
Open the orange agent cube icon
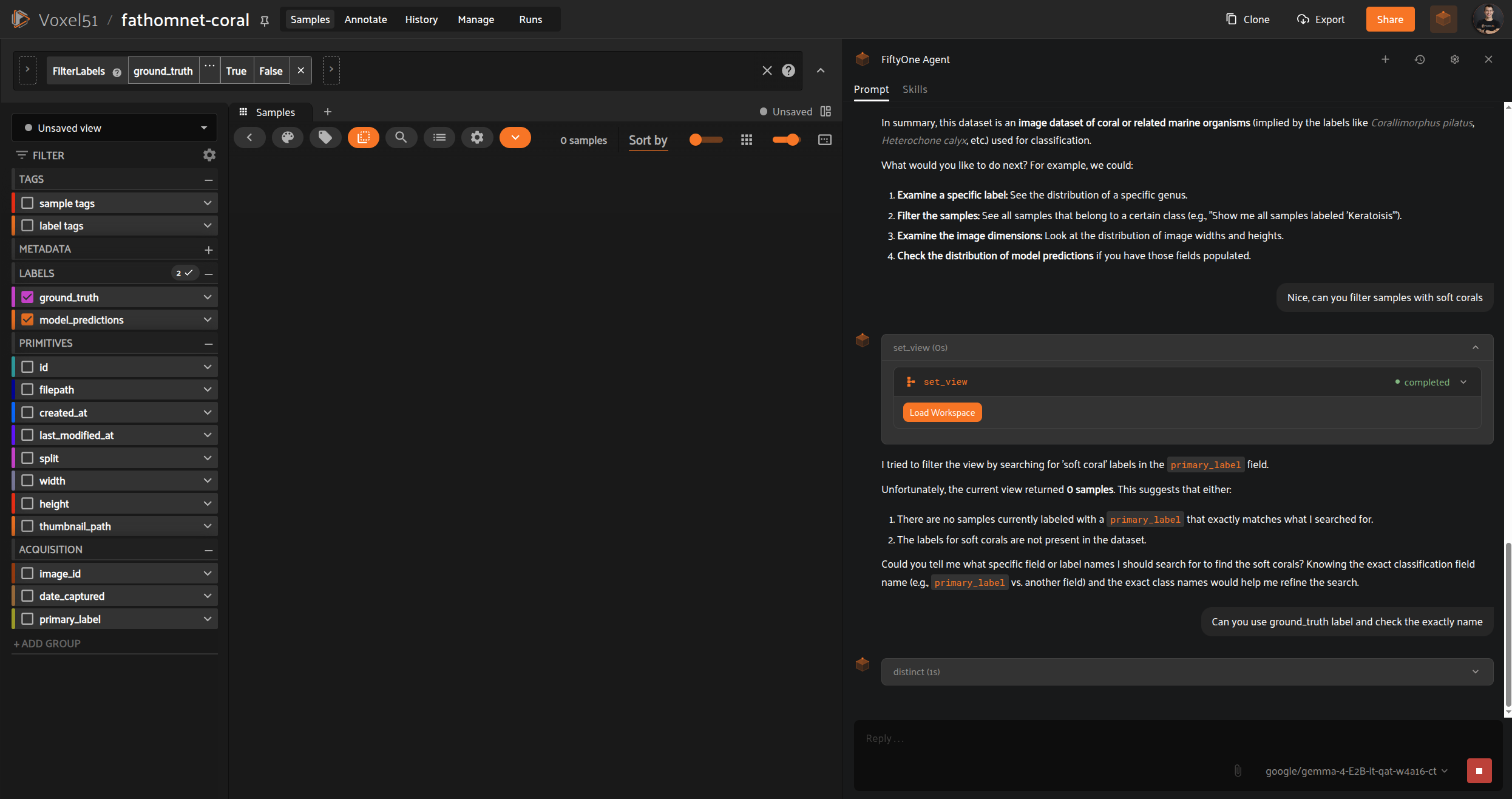pyautogui.click(x=1443, y=19)
